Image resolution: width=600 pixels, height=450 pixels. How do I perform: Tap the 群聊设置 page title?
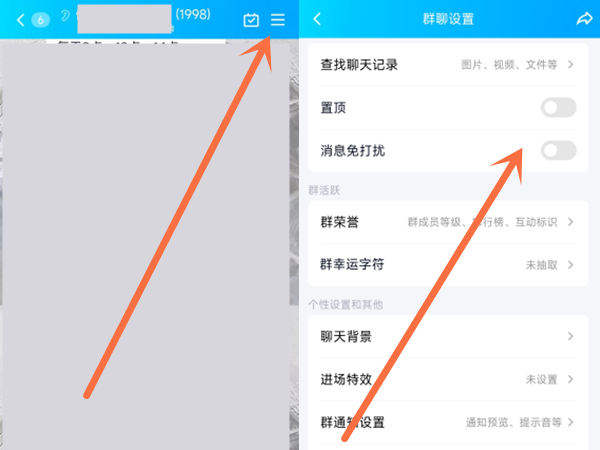(x=449, y=19)
